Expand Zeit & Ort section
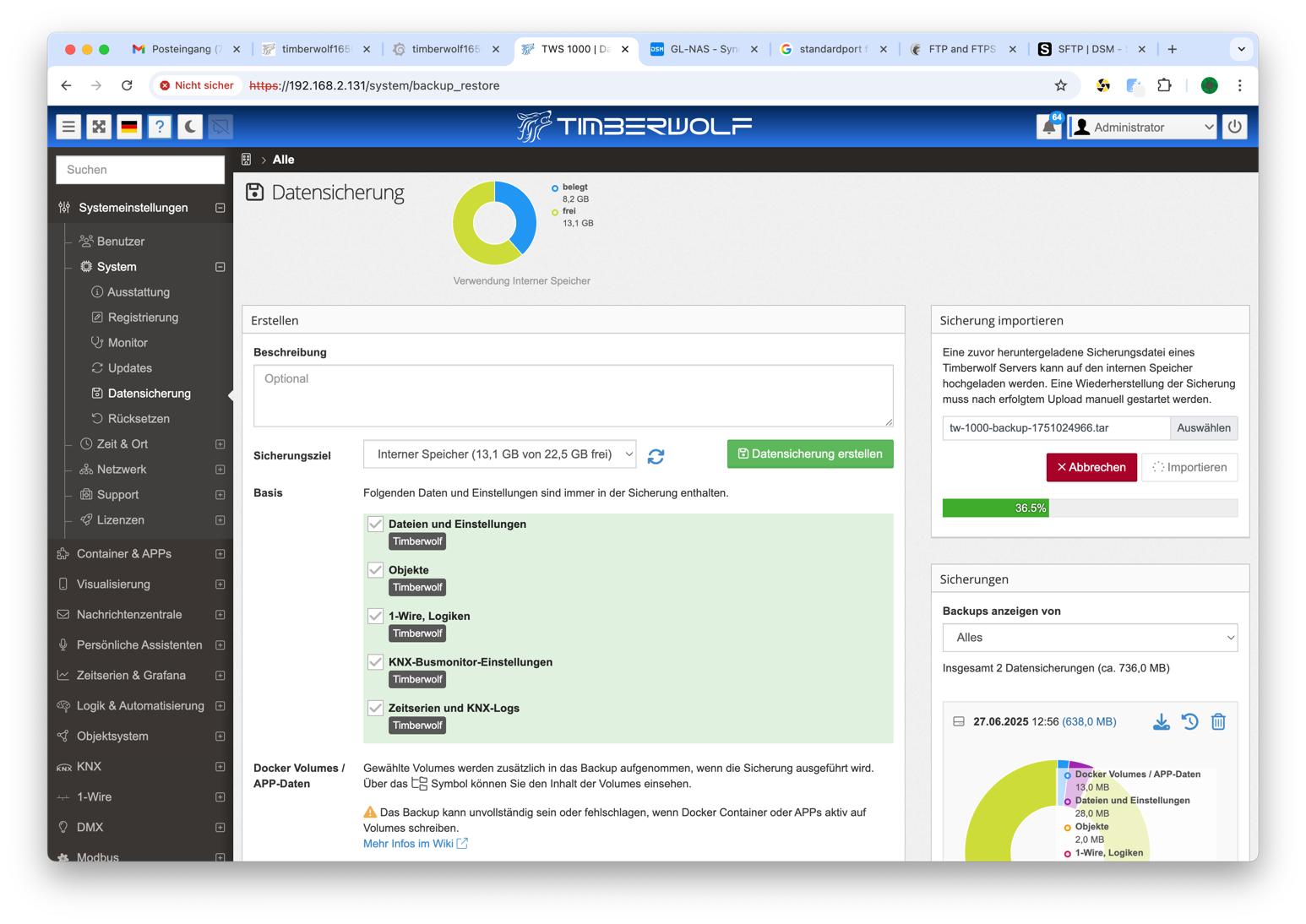The height and width of the screenshot is (924, 1306). (x=220, y=444)
